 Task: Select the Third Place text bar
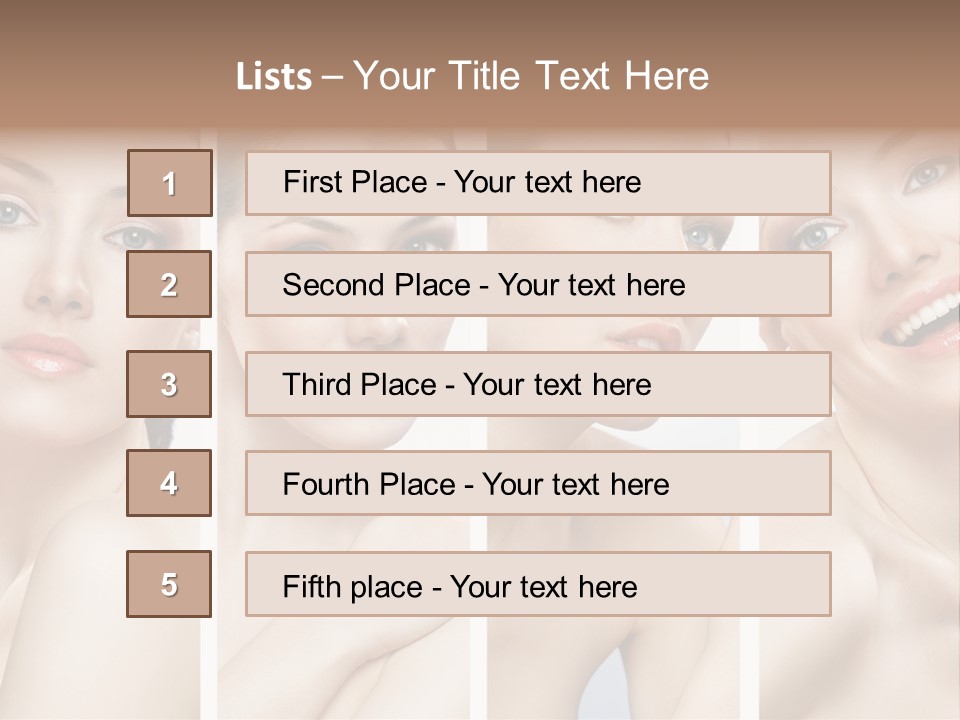click(x=538, y=384)
